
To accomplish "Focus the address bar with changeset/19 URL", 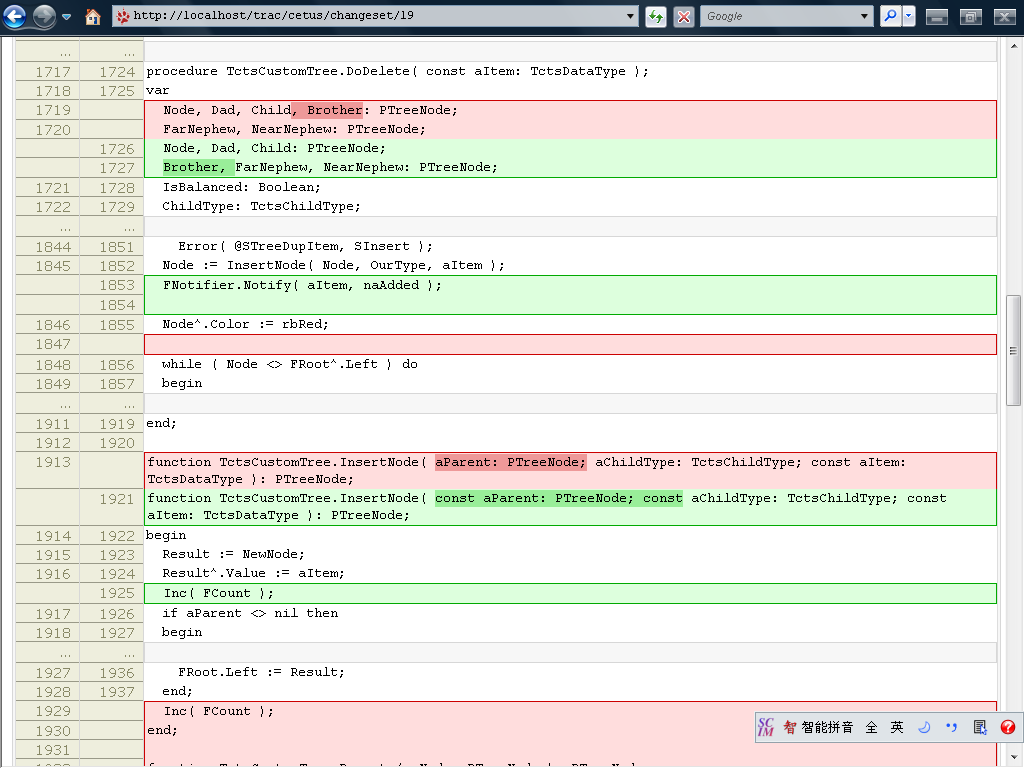I will click(375, 16).
